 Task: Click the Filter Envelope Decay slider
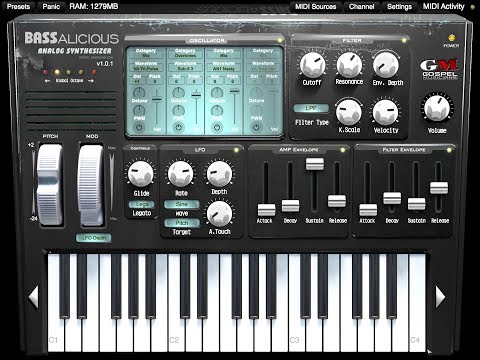tap(392, 198)
